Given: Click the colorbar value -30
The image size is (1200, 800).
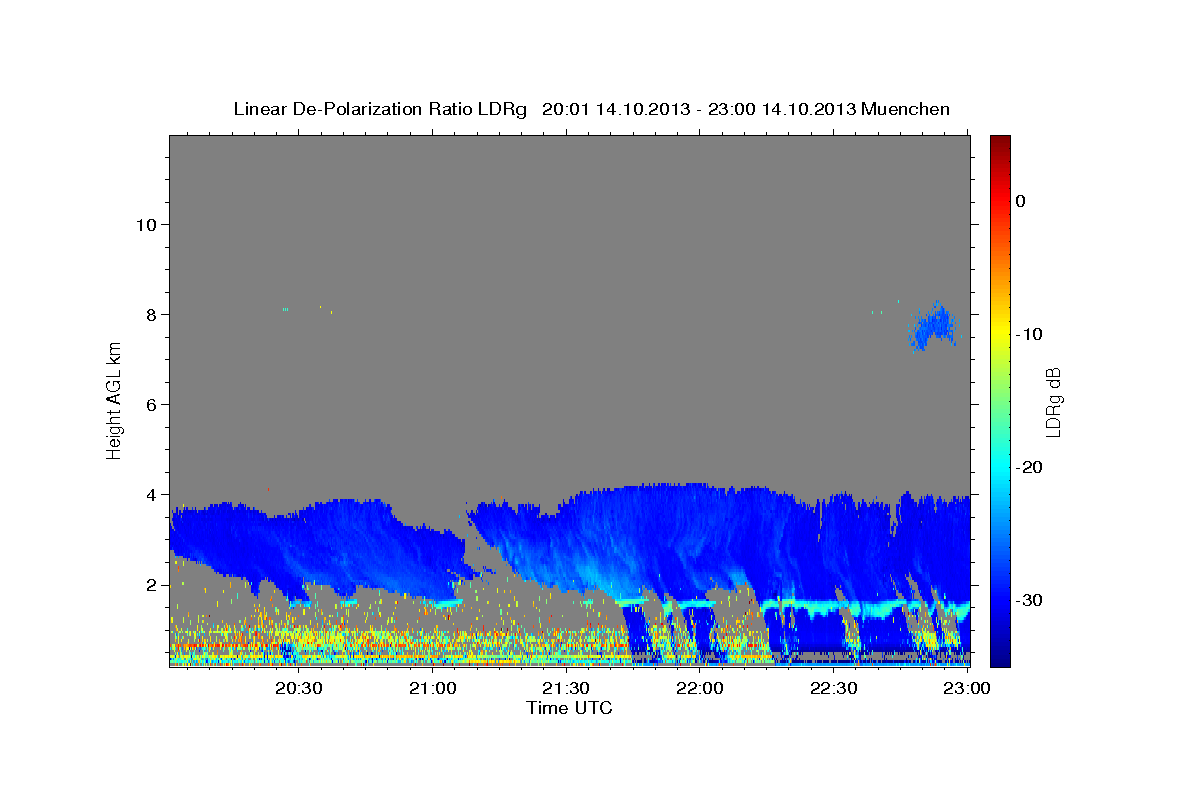Looking at the screenshot, I should 1030,600.
